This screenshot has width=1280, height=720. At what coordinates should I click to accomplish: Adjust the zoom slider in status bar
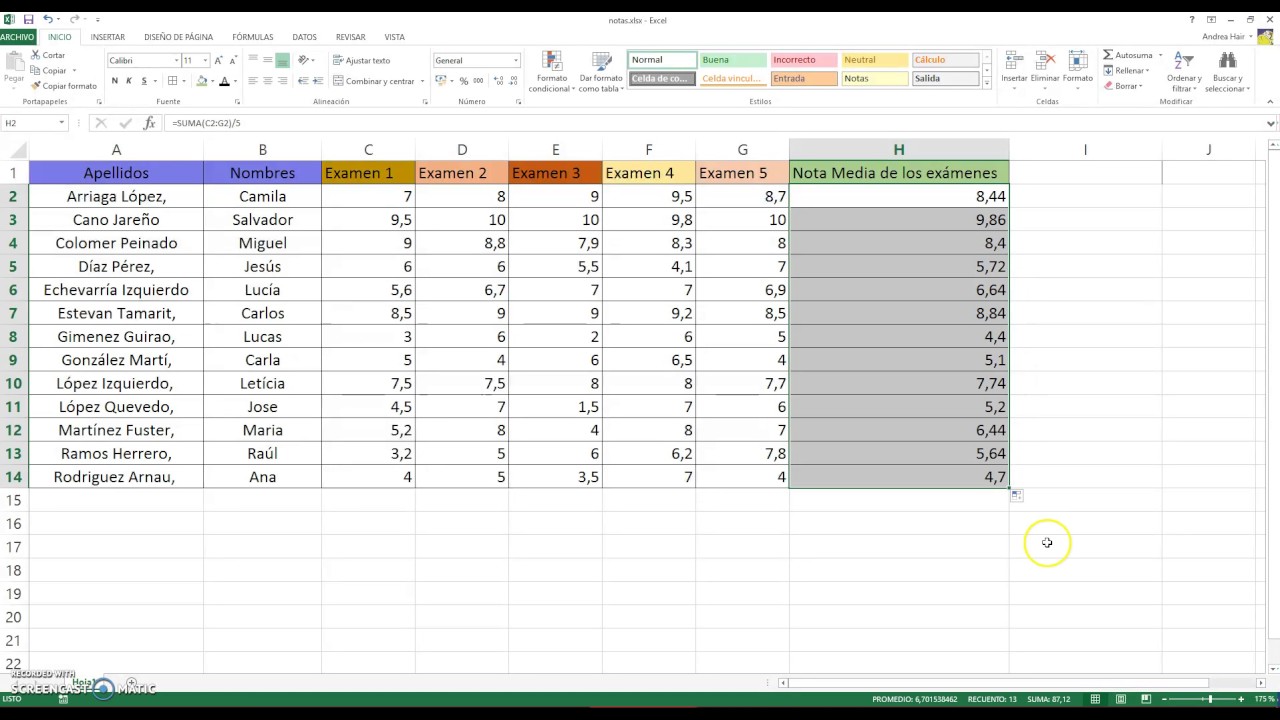point(1209,699)
